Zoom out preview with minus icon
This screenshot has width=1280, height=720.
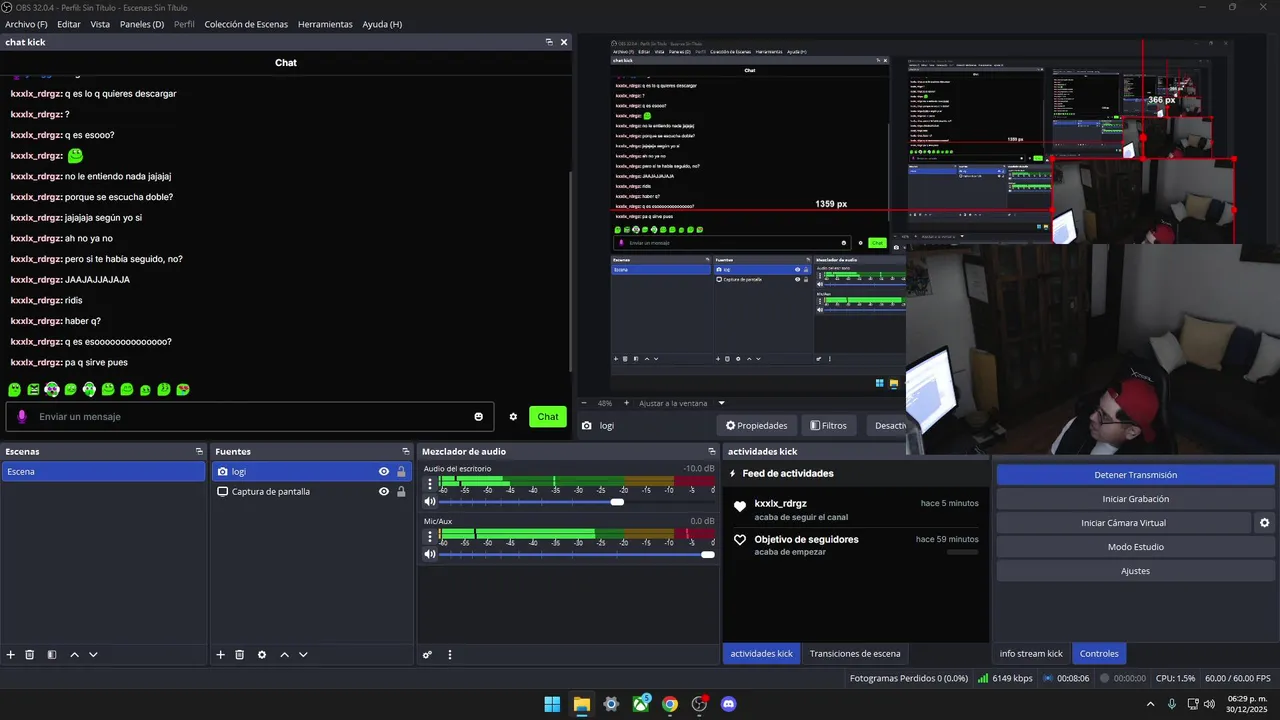(585, 403)
